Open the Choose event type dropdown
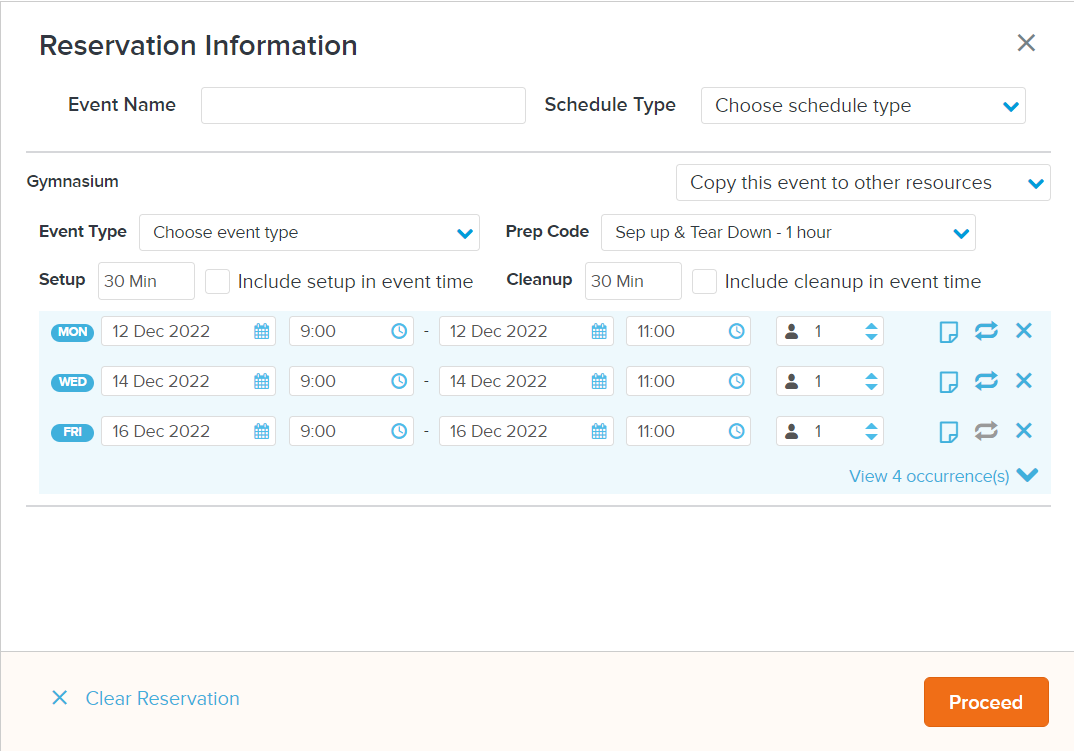The height and width of the screenshot is (751, 1074). (309, 232)
